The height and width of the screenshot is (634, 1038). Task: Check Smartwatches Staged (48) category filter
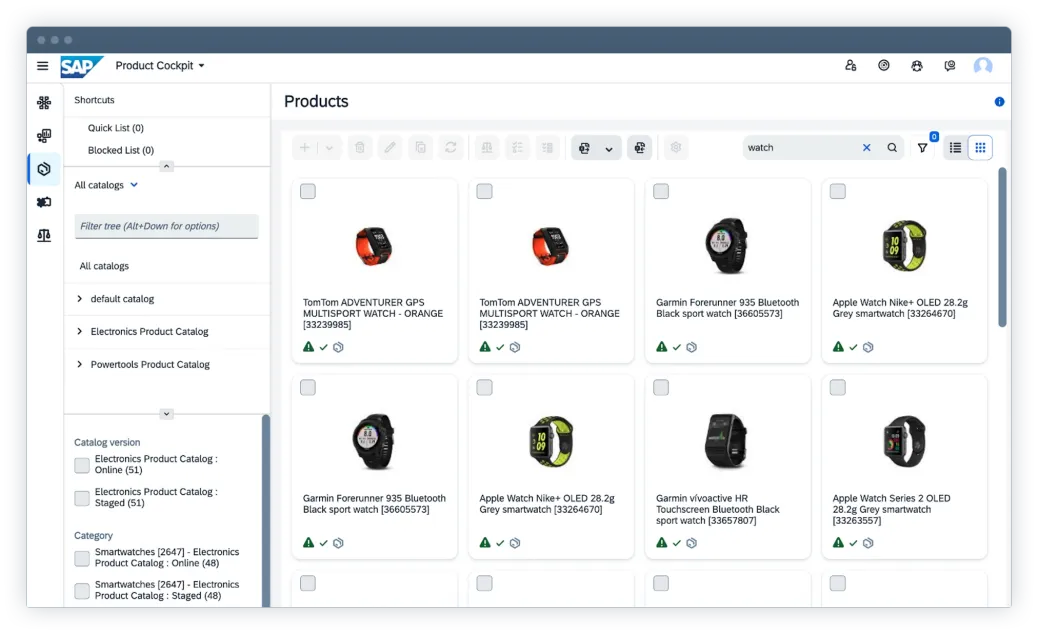click(82, 591)
